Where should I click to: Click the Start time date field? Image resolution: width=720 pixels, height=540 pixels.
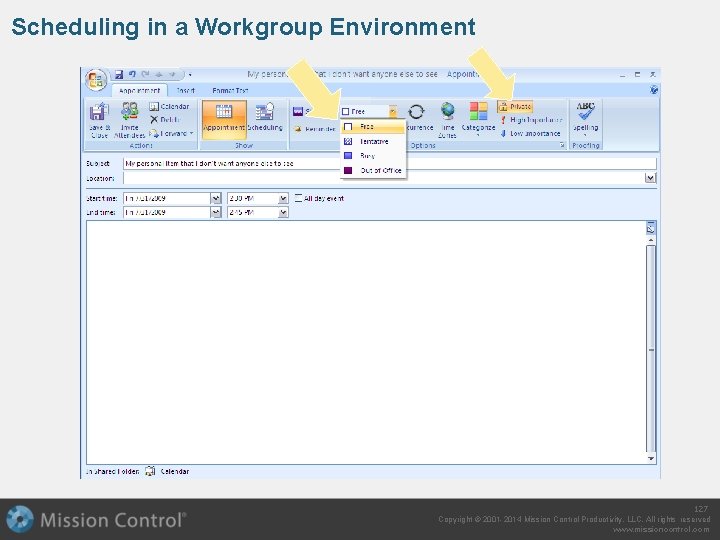click(x=167, y=198)
